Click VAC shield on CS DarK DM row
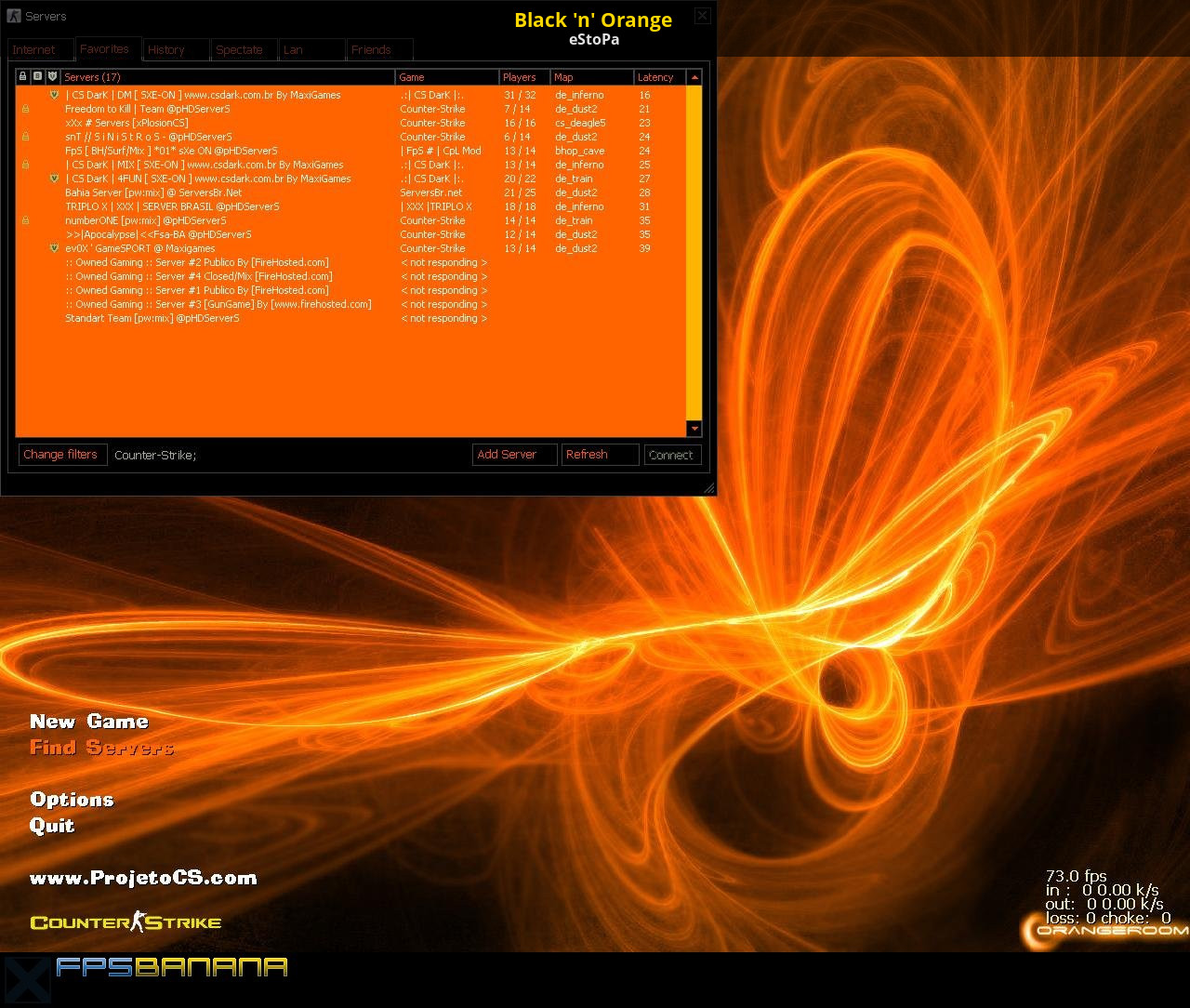The width and height of the screenshot is (1190, 1008). click(x=54, y=95)
